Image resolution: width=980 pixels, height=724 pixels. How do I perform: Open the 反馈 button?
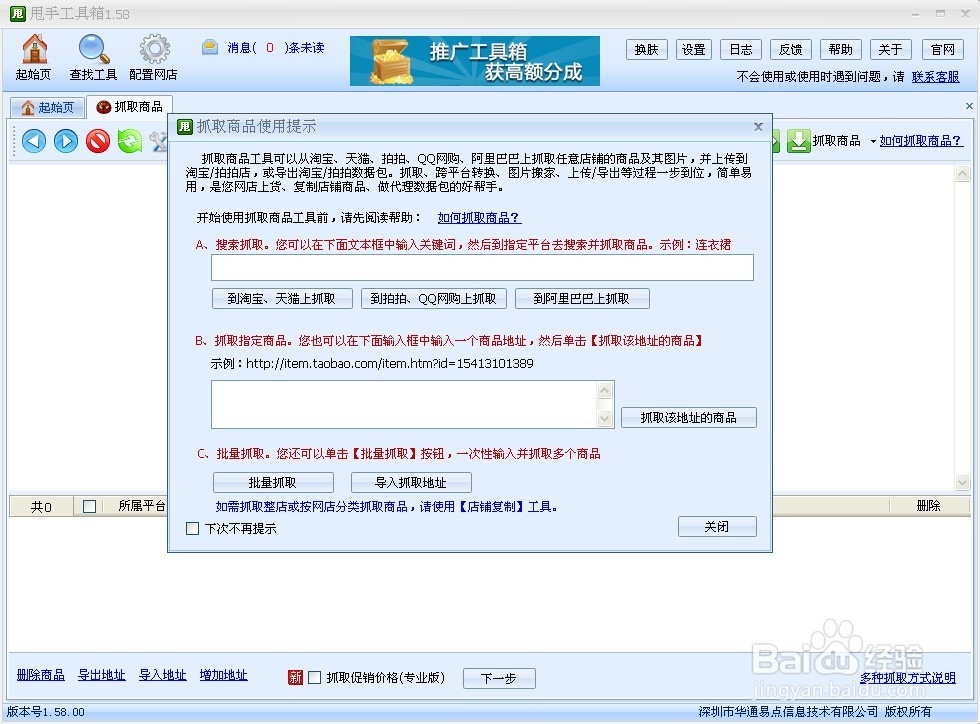[x=791, y=49]
